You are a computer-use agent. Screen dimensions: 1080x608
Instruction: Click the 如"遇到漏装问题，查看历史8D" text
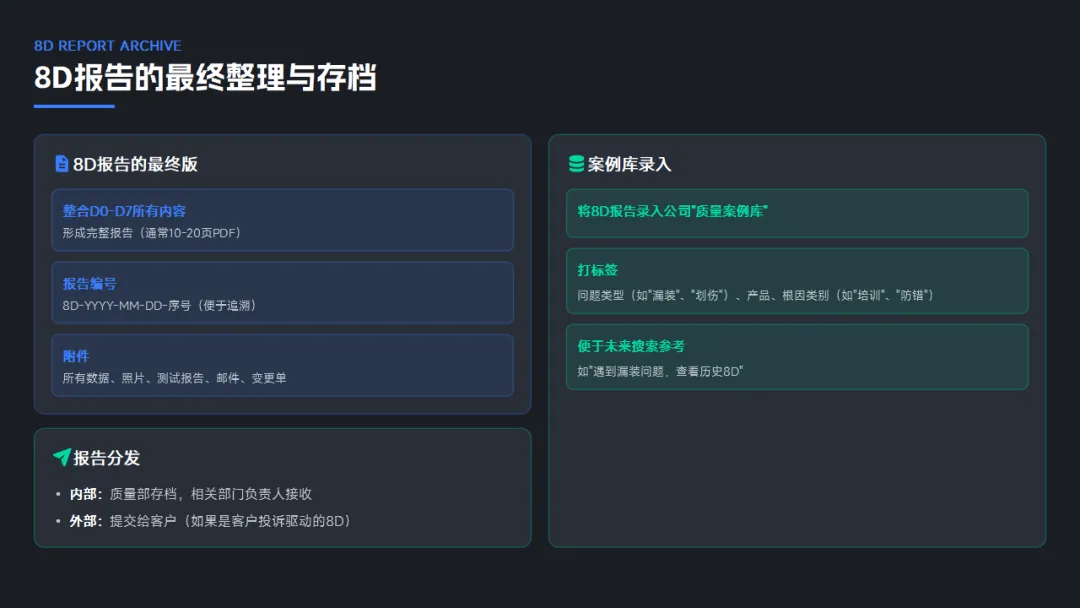660,371
